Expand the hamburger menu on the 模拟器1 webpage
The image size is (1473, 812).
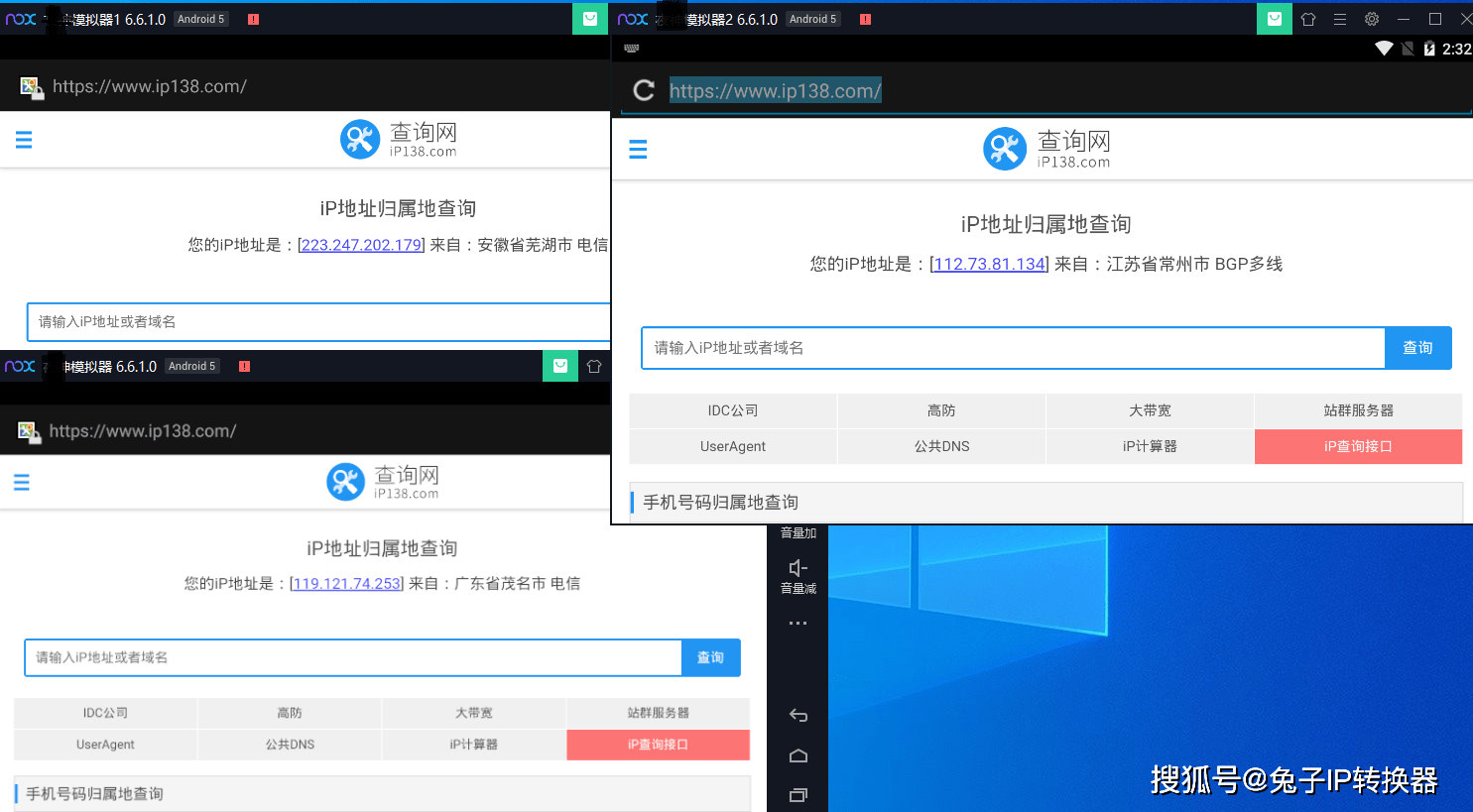[24, 140]
